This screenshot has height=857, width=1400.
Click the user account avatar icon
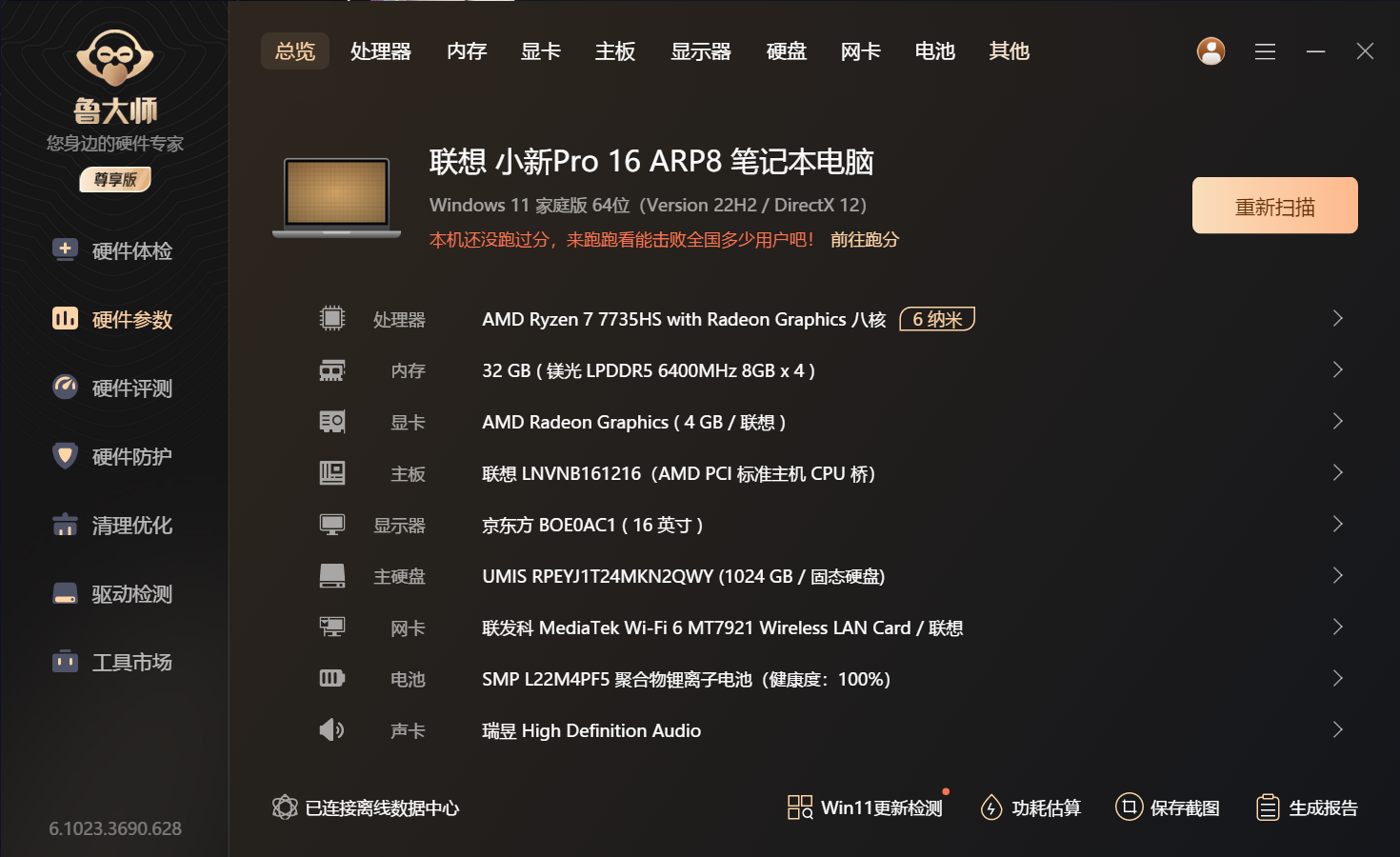click(x=1210, y=51)
